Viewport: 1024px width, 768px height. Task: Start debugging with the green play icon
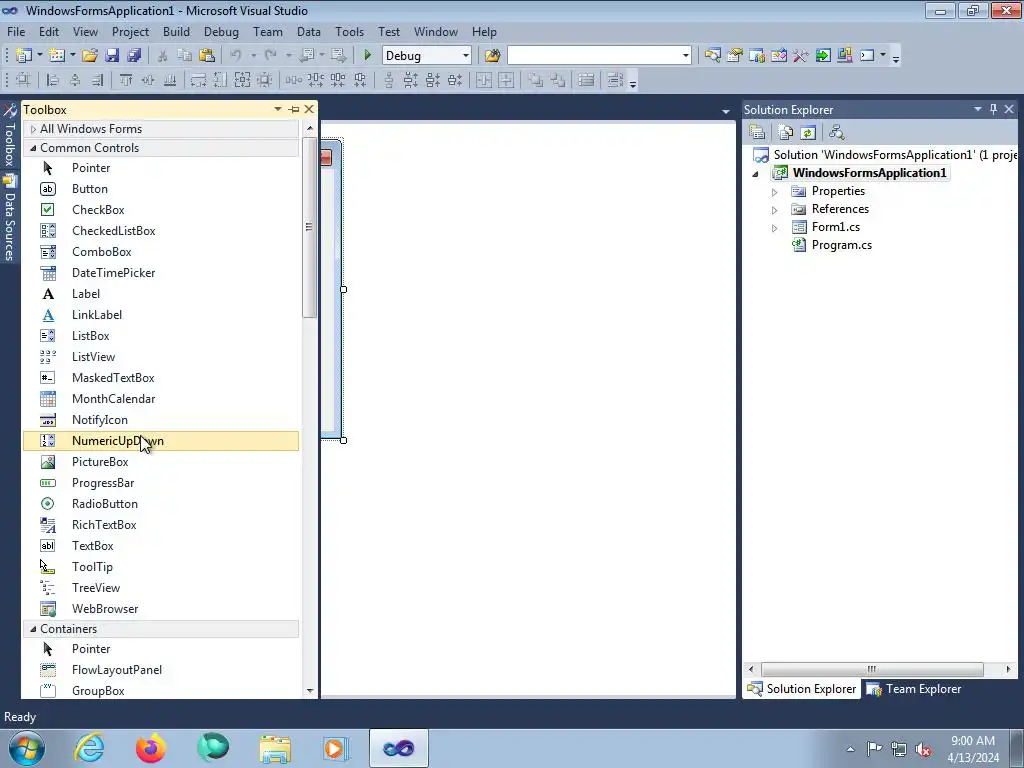367,56
